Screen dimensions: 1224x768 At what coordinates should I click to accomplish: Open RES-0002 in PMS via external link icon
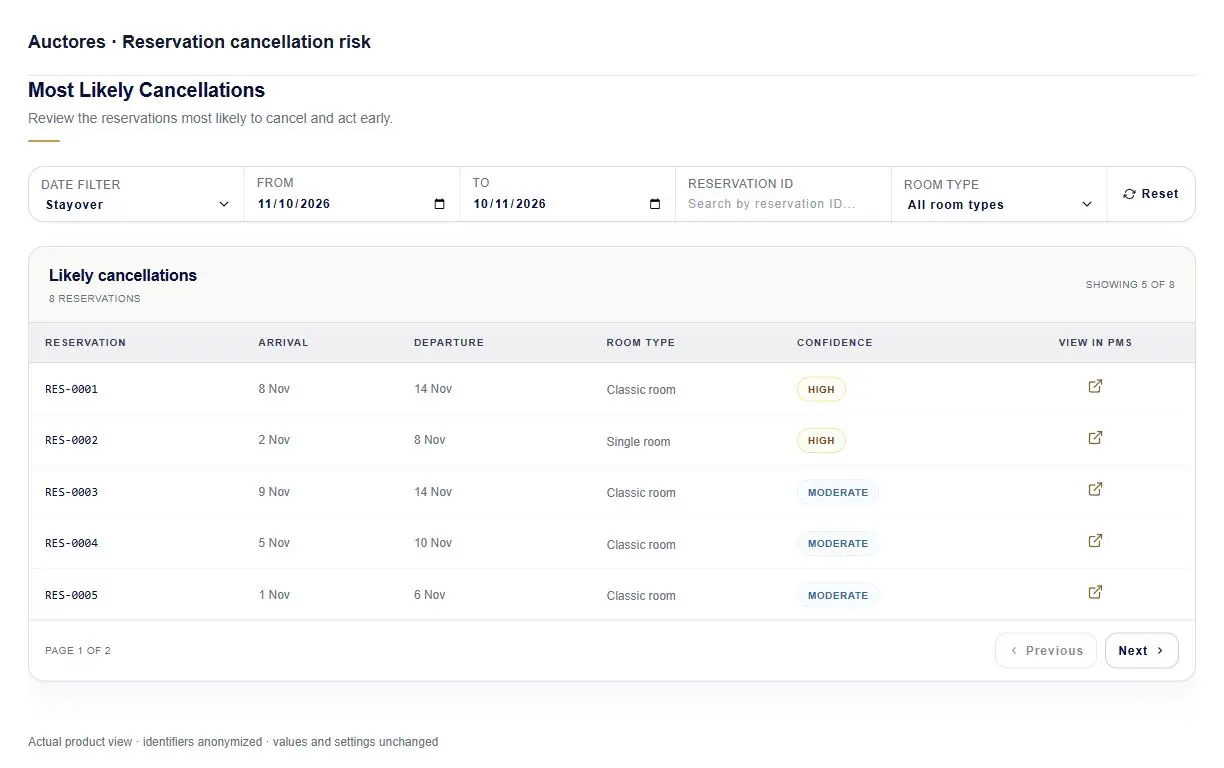coord(1095,437)
